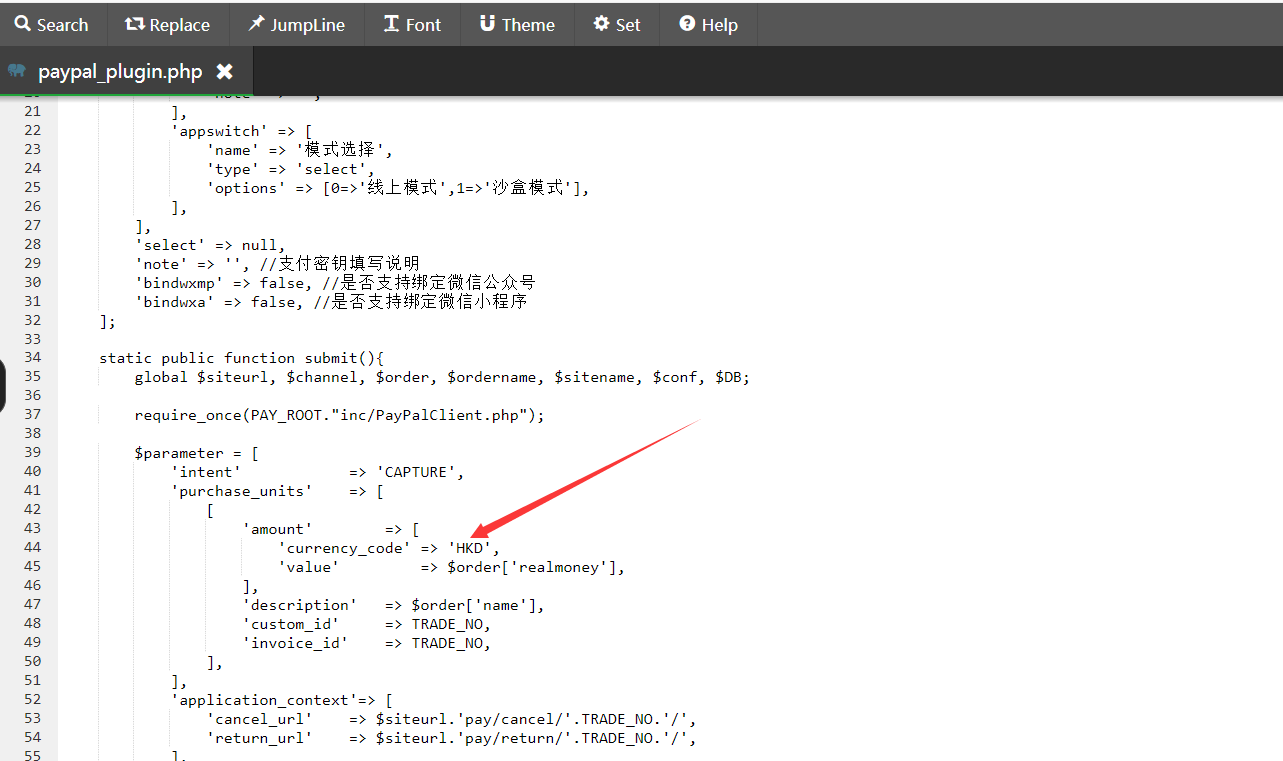Click the require_once PayPalClient.php line
Image resolution: width=1283 pixels, height=761 pixels.
(x=340, y=415)
